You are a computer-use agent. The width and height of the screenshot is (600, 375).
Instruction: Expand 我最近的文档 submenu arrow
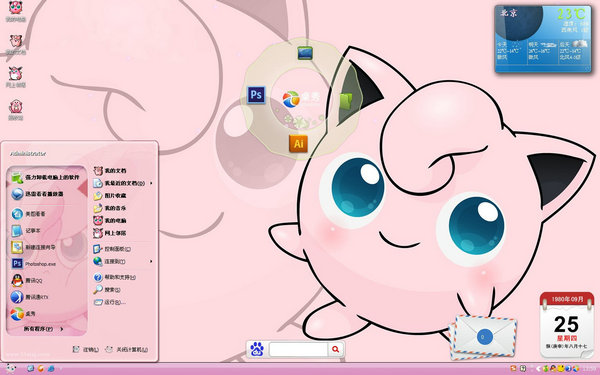[x=151, y=183]
